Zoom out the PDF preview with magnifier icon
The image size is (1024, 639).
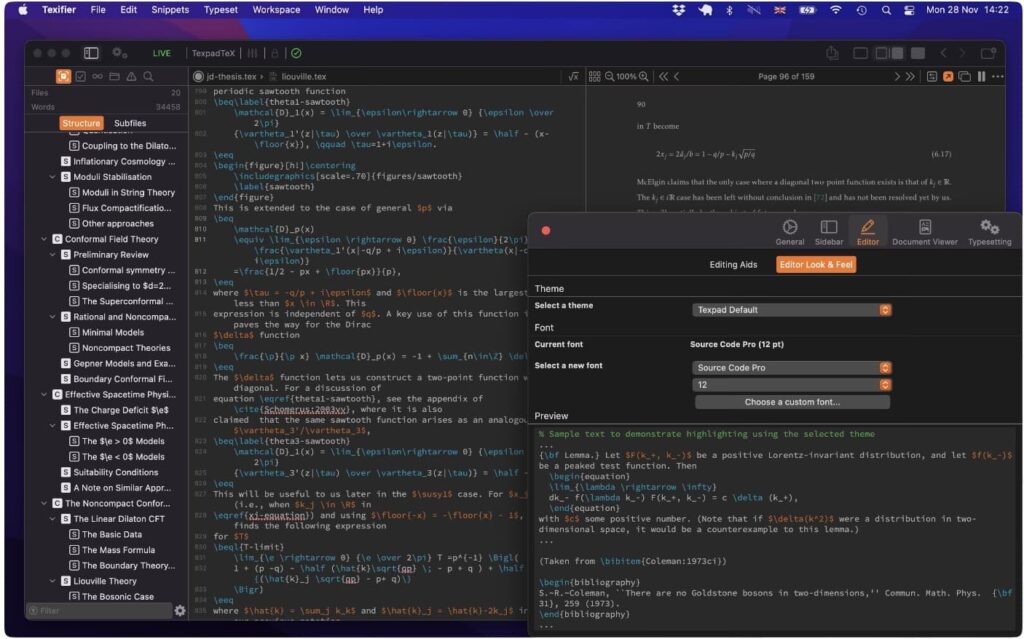(x=607, y=77)
